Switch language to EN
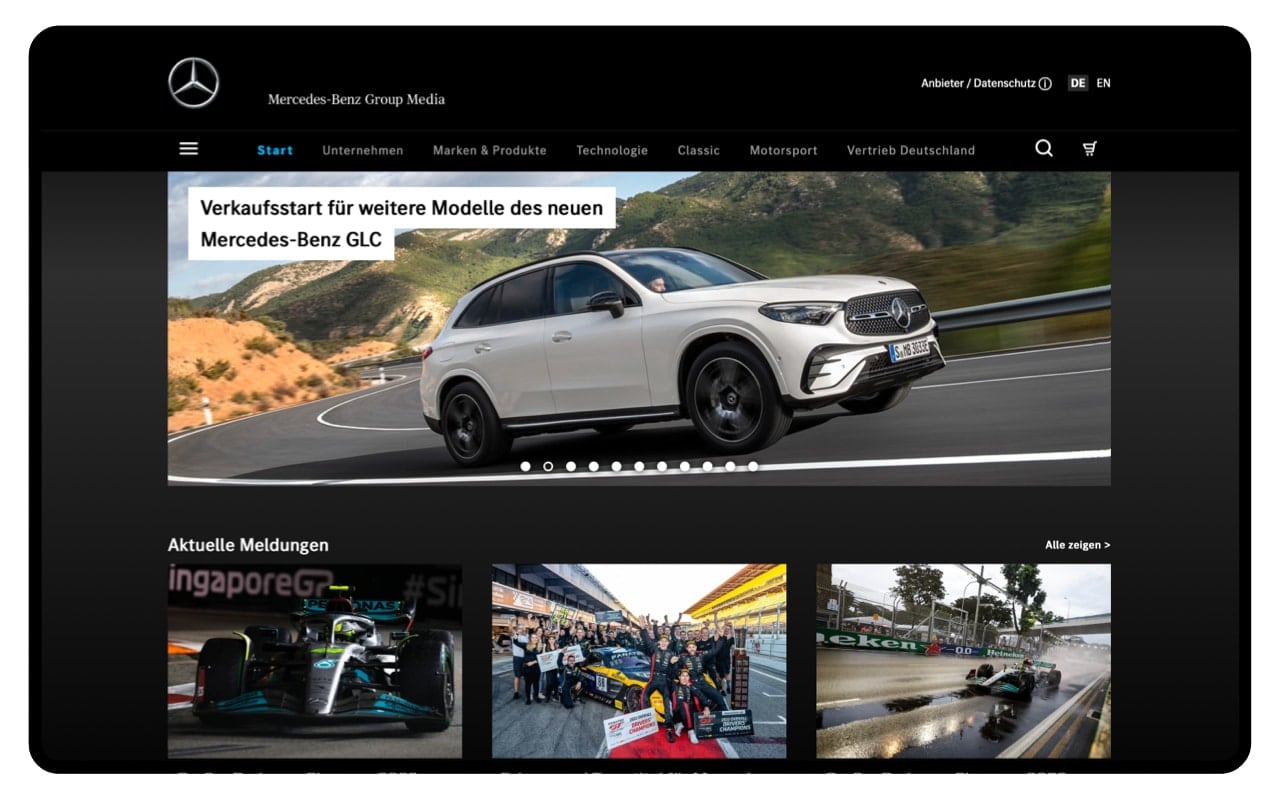The image size is (1280, 800). coord(1103,83)
